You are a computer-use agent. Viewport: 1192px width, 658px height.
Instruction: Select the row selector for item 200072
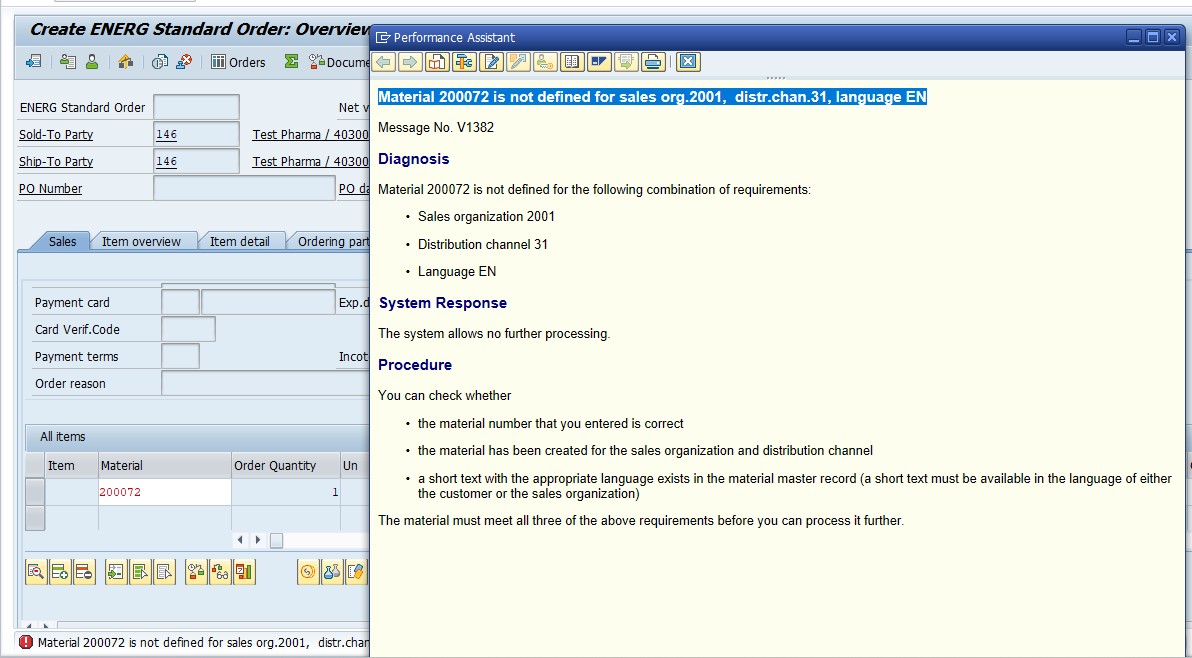[35, 492]
